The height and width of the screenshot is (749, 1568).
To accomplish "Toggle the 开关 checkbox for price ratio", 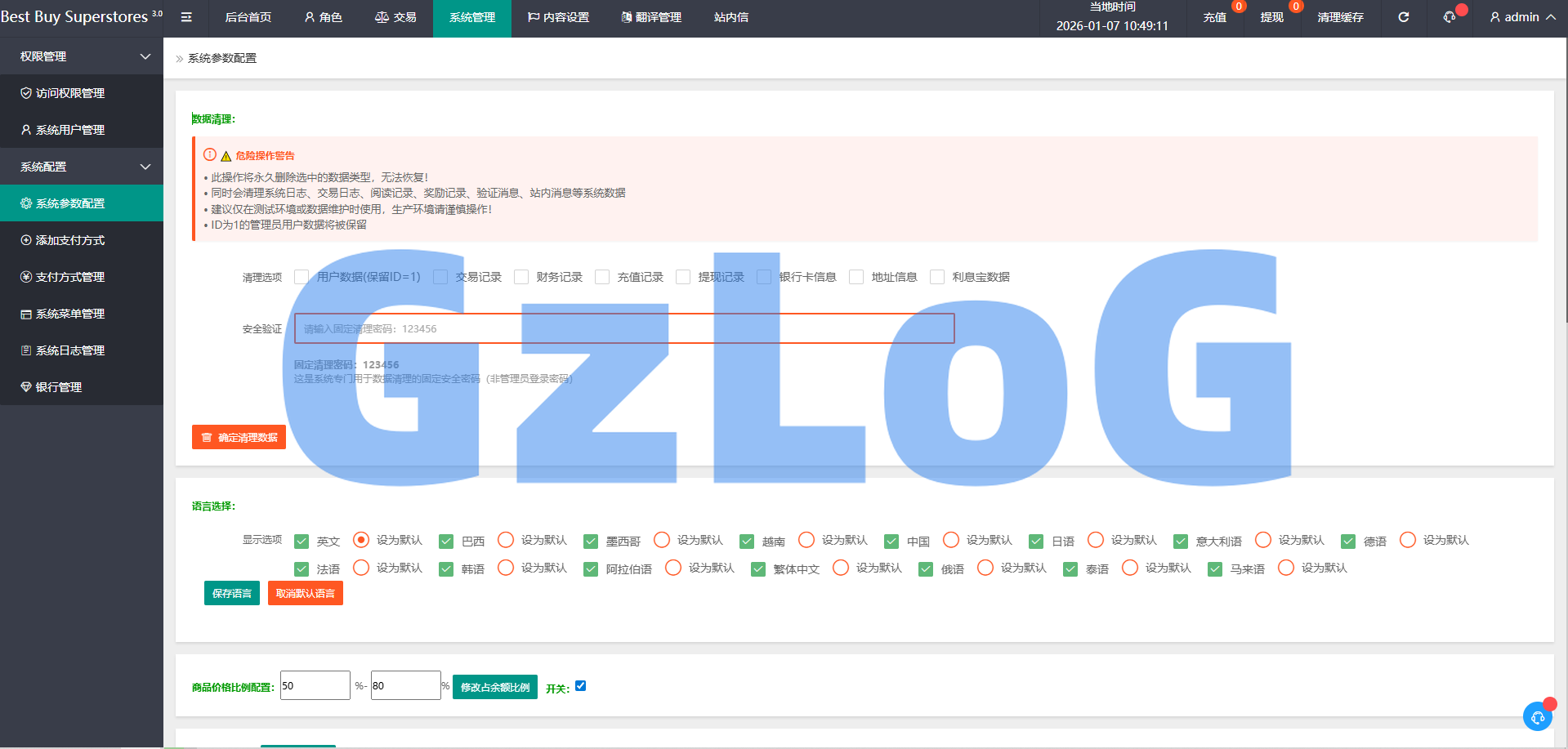I will tap(580, 686).
